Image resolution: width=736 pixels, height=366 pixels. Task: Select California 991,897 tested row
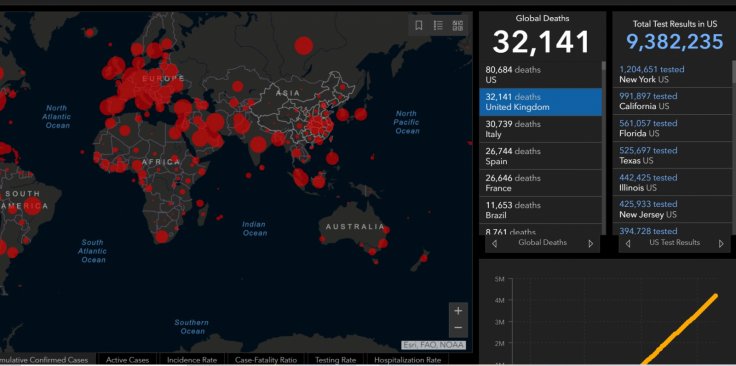pos(672,101)
